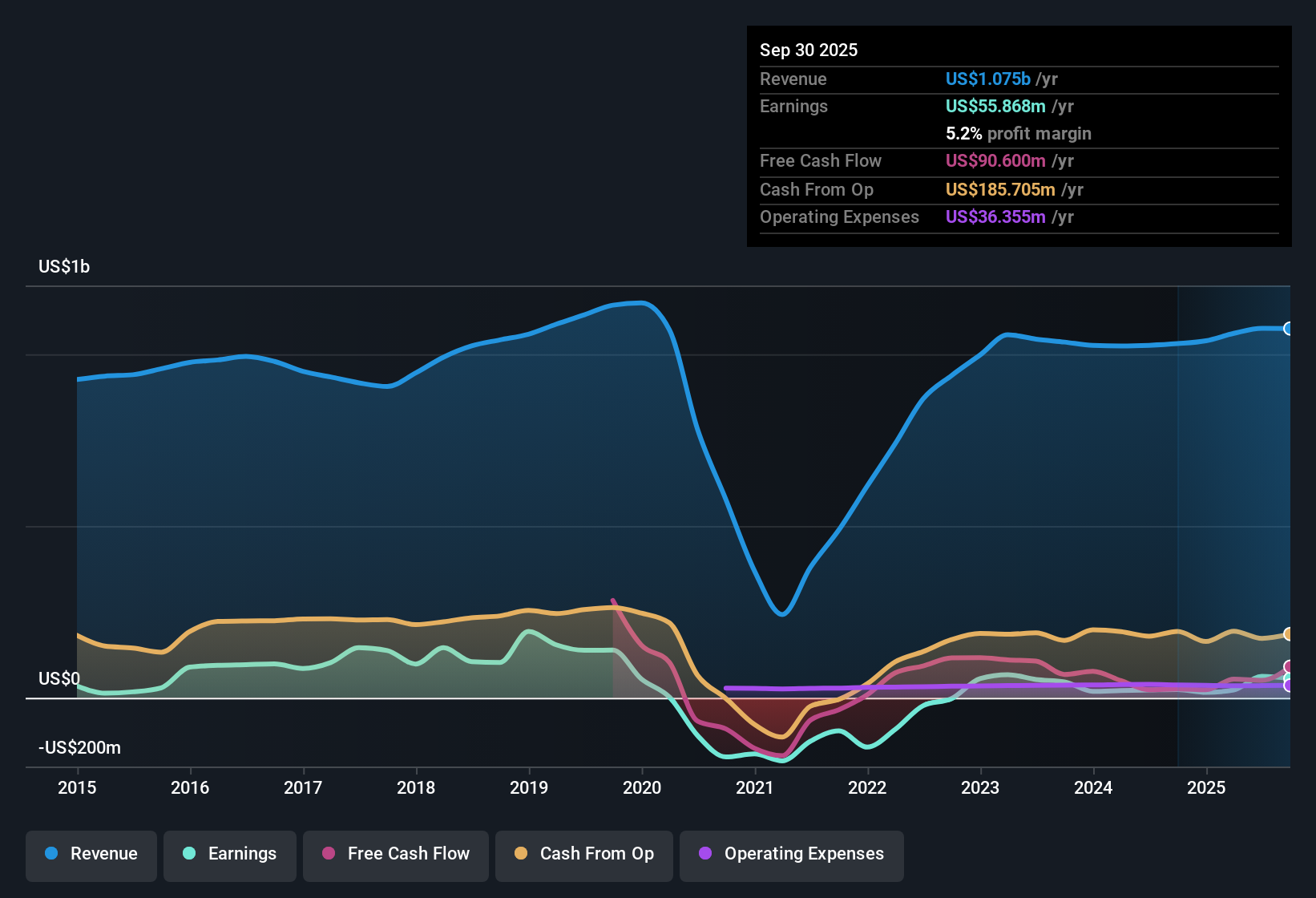The width and height of the screenshot is (1316, 898).
Task: Click the pink Free Cash Flow legend dot
Action: point(328,854)
